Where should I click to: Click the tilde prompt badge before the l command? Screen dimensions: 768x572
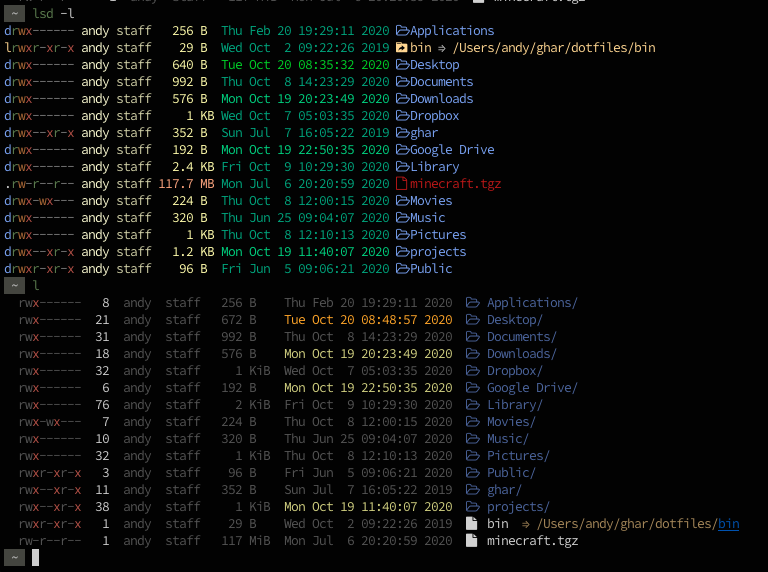coord(15,285)
